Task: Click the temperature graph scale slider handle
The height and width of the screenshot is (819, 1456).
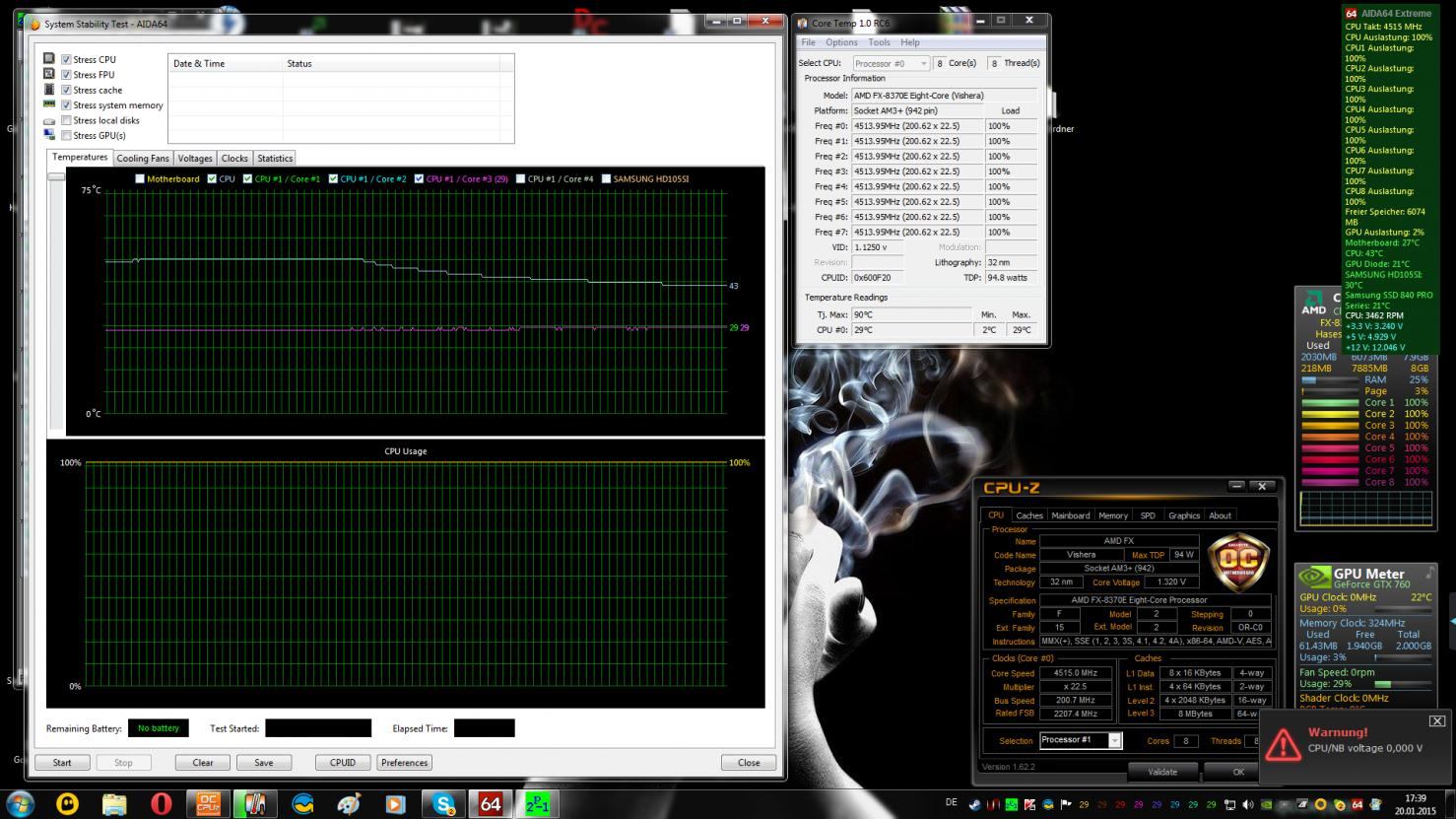Action: (56, 175)
